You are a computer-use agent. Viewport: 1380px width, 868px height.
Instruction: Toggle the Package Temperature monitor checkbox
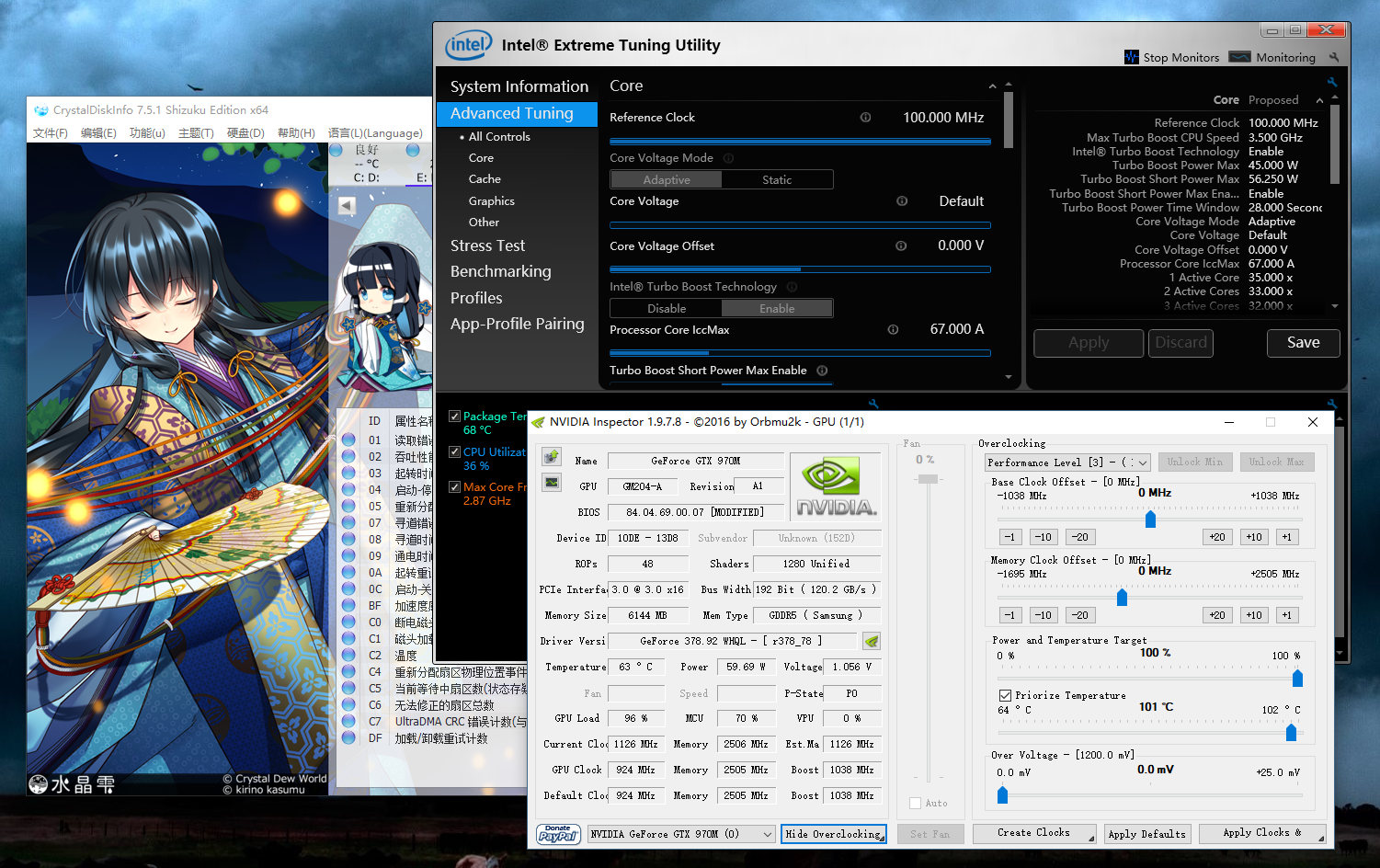pos(454,417)
